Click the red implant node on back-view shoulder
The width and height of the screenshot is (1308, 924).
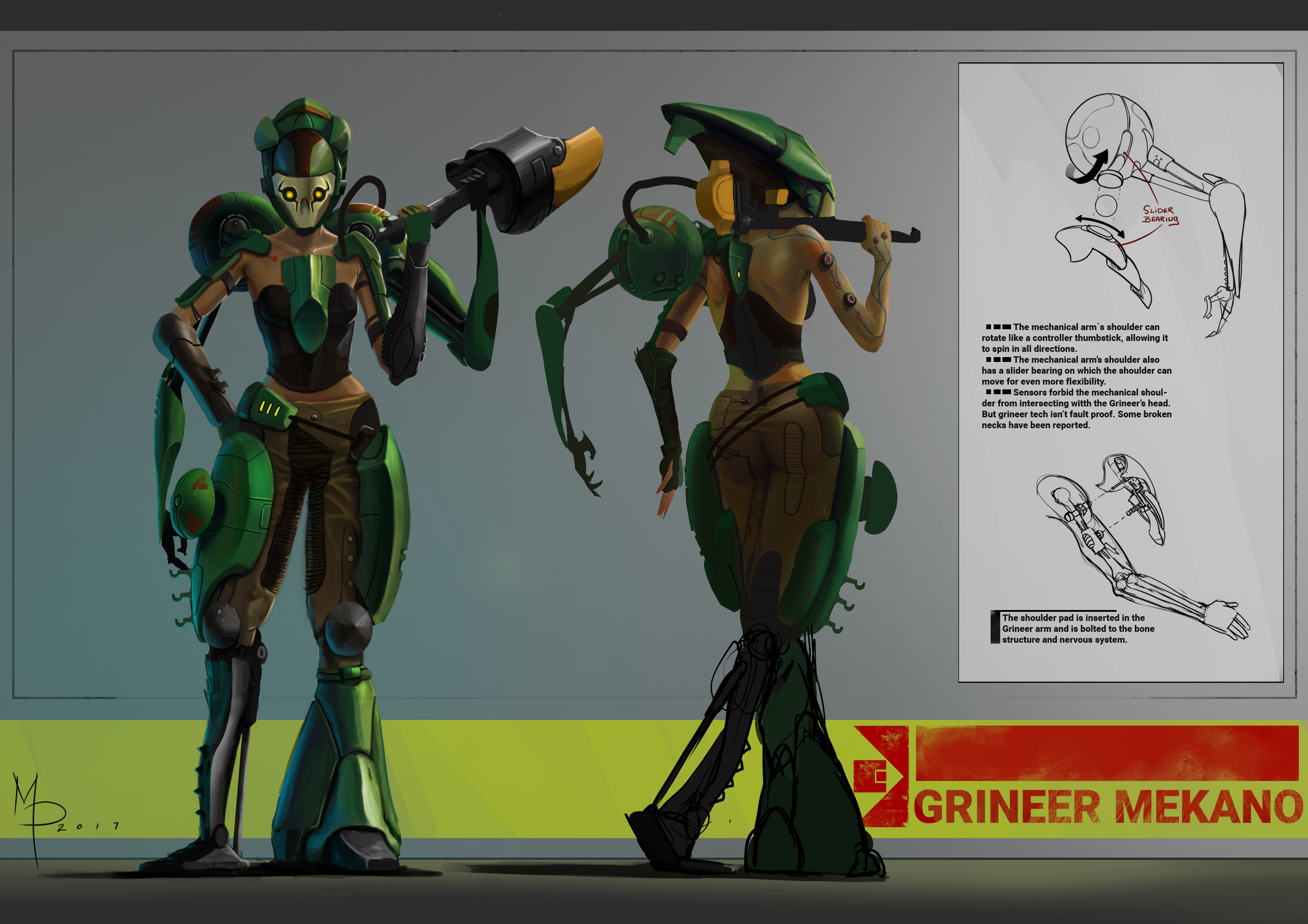(827, 260)
